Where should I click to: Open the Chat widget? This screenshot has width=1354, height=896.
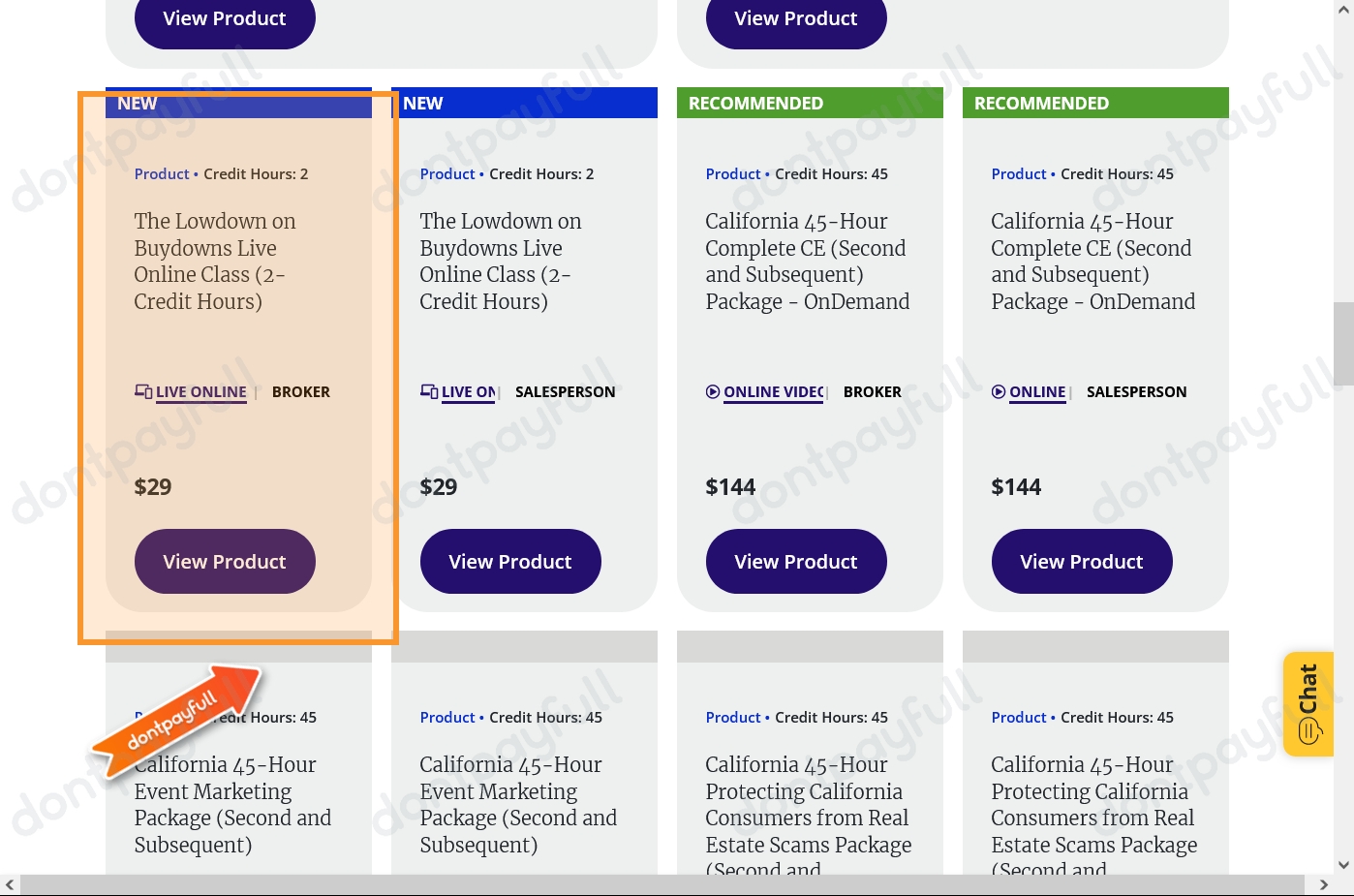1308,704
